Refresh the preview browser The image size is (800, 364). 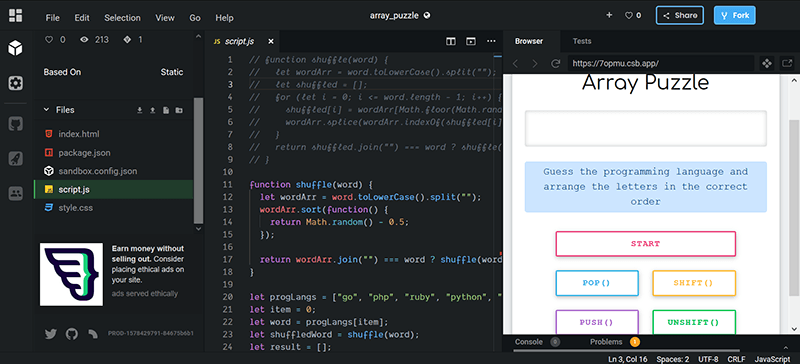(556, 64)
